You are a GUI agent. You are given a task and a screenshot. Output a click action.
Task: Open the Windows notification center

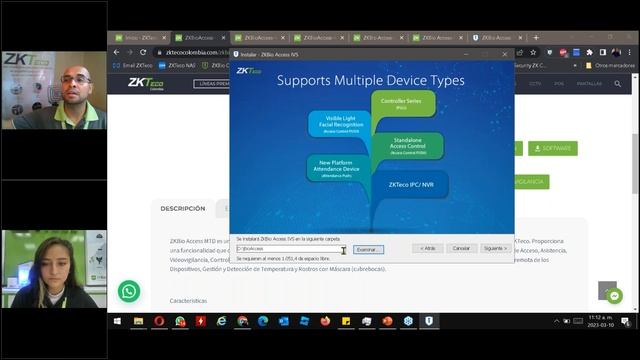click(x=625, y=322)
